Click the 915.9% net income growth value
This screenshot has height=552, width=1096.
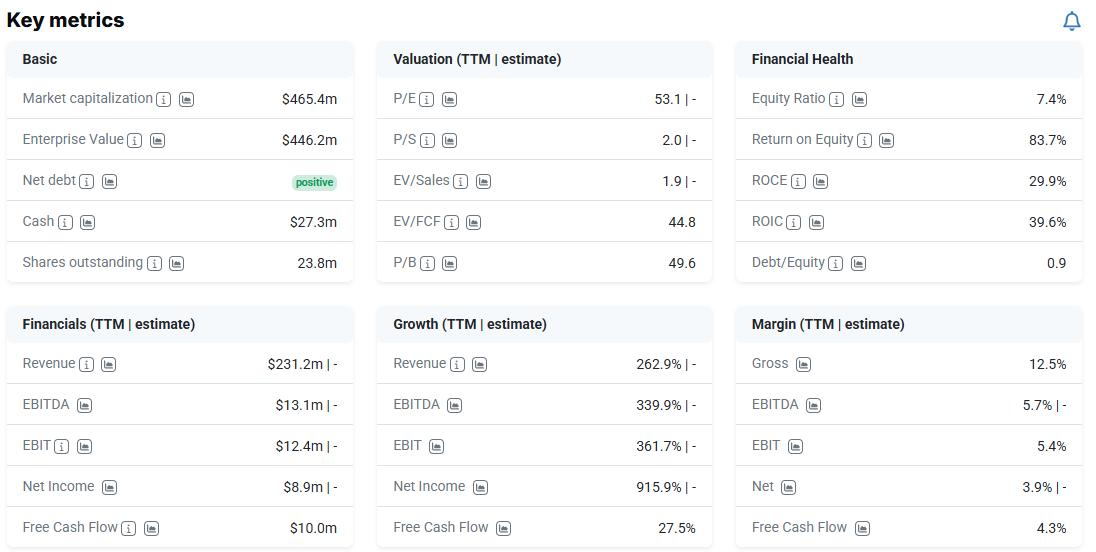pyautogui.click(x=658, y=487)
